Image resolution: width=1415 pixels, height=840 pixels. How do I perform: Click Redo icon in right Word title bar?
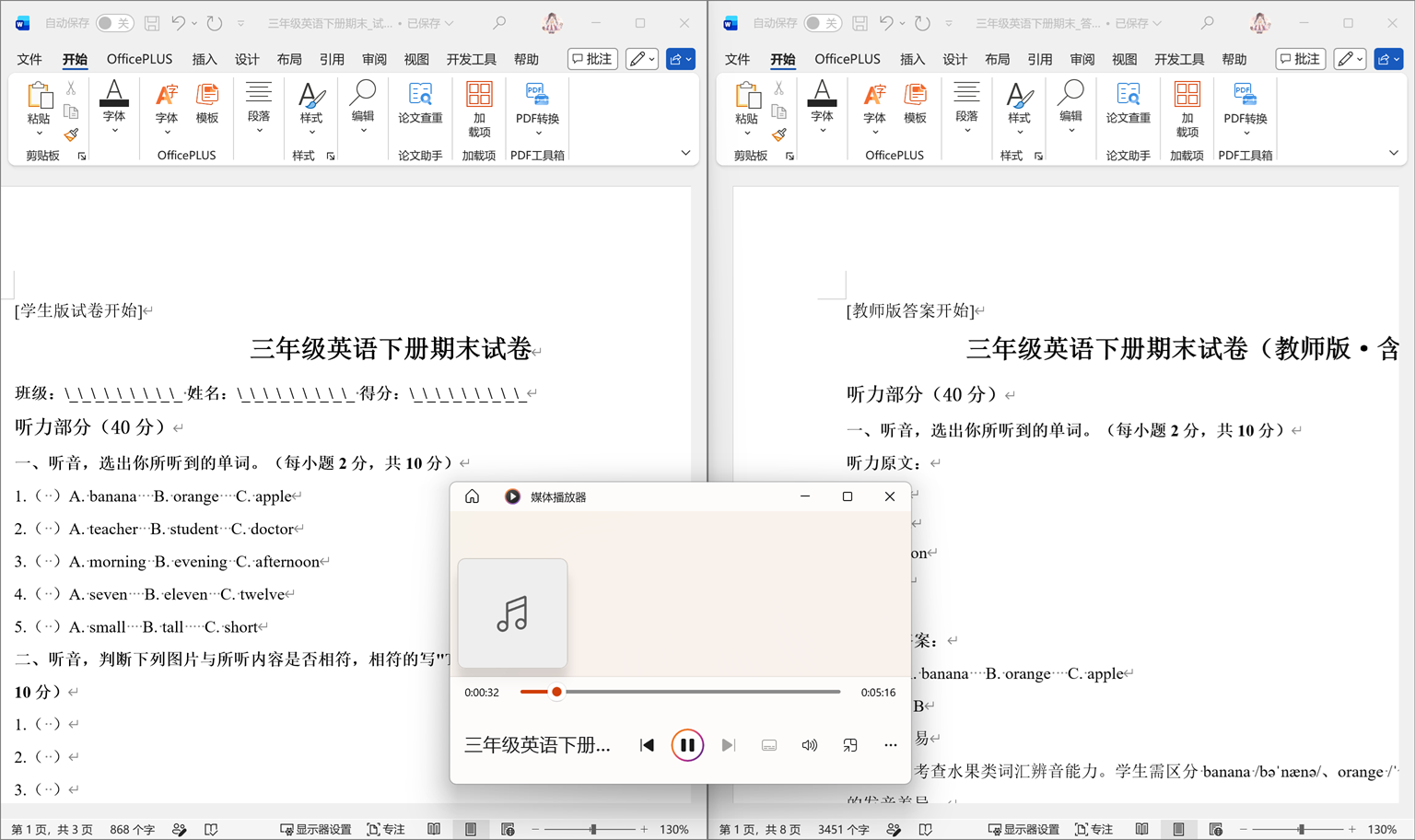click(x=922, y=23)
